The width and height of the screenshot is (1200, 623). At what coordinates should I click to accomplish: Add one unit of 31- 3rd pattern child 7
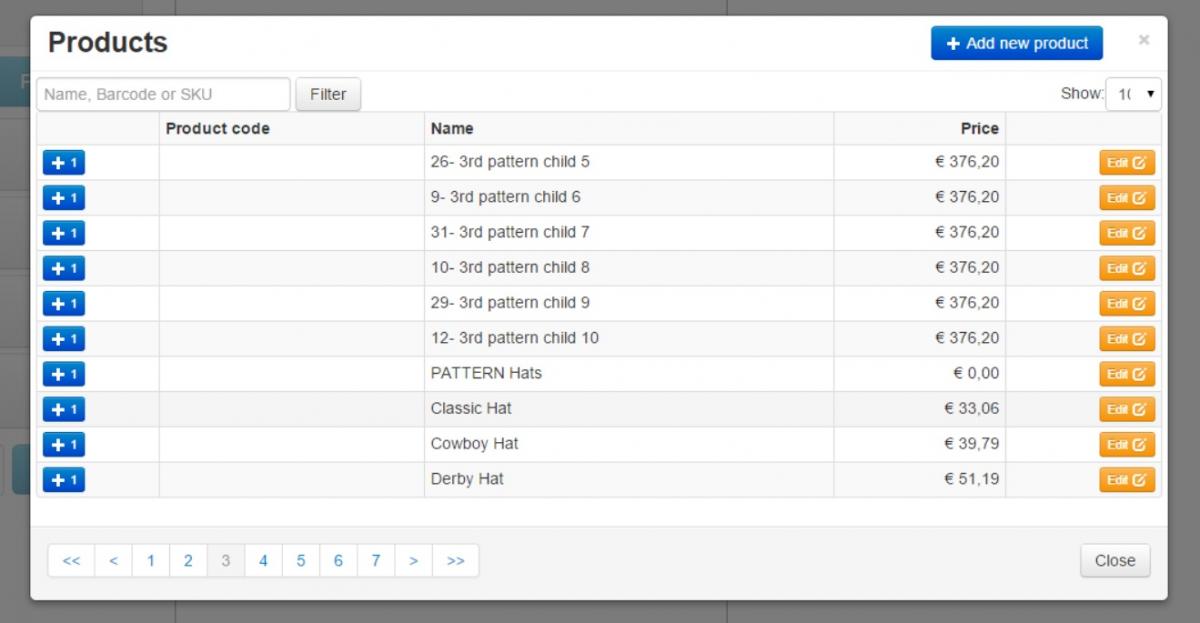[64, 233]
